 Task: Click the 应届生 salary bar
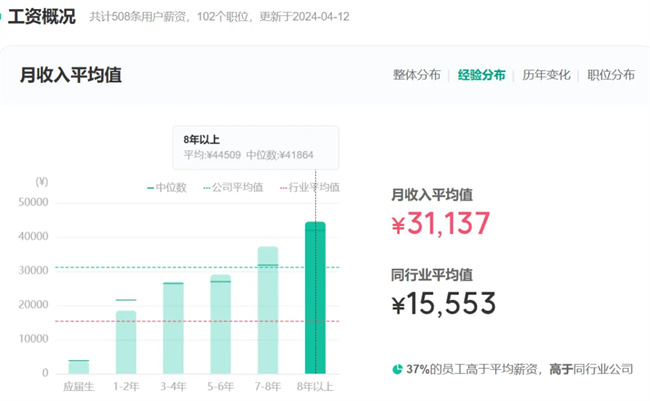[x=79, y=366]
